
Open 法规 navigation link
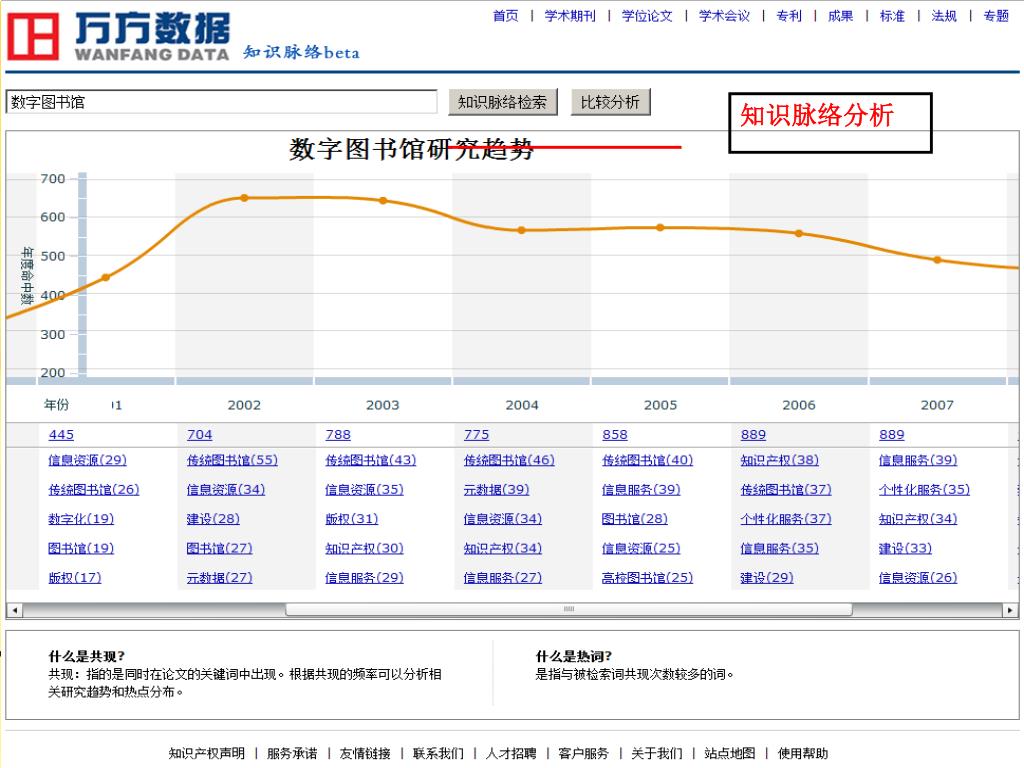(x=944, y=16)
